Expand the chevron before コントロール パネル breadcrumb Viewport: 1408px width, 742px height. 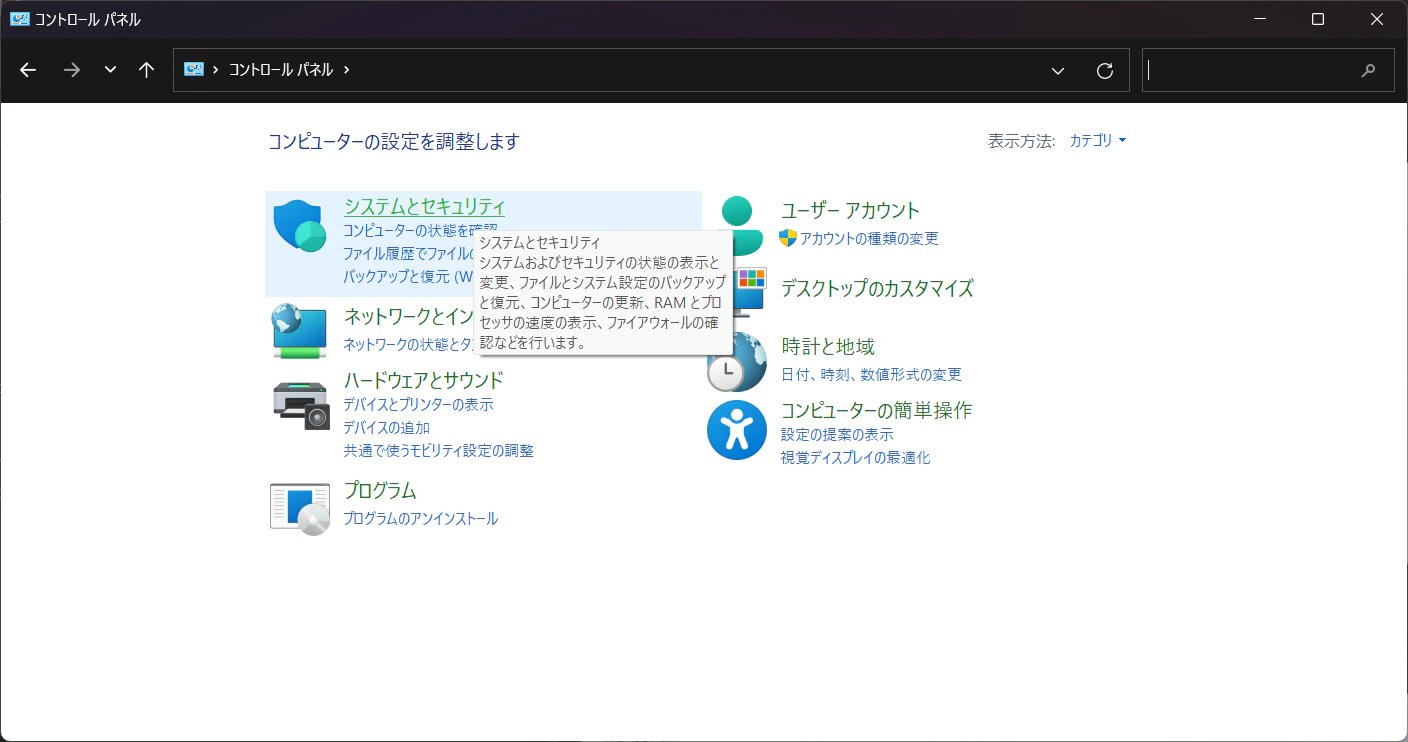[x=216, y=70]
